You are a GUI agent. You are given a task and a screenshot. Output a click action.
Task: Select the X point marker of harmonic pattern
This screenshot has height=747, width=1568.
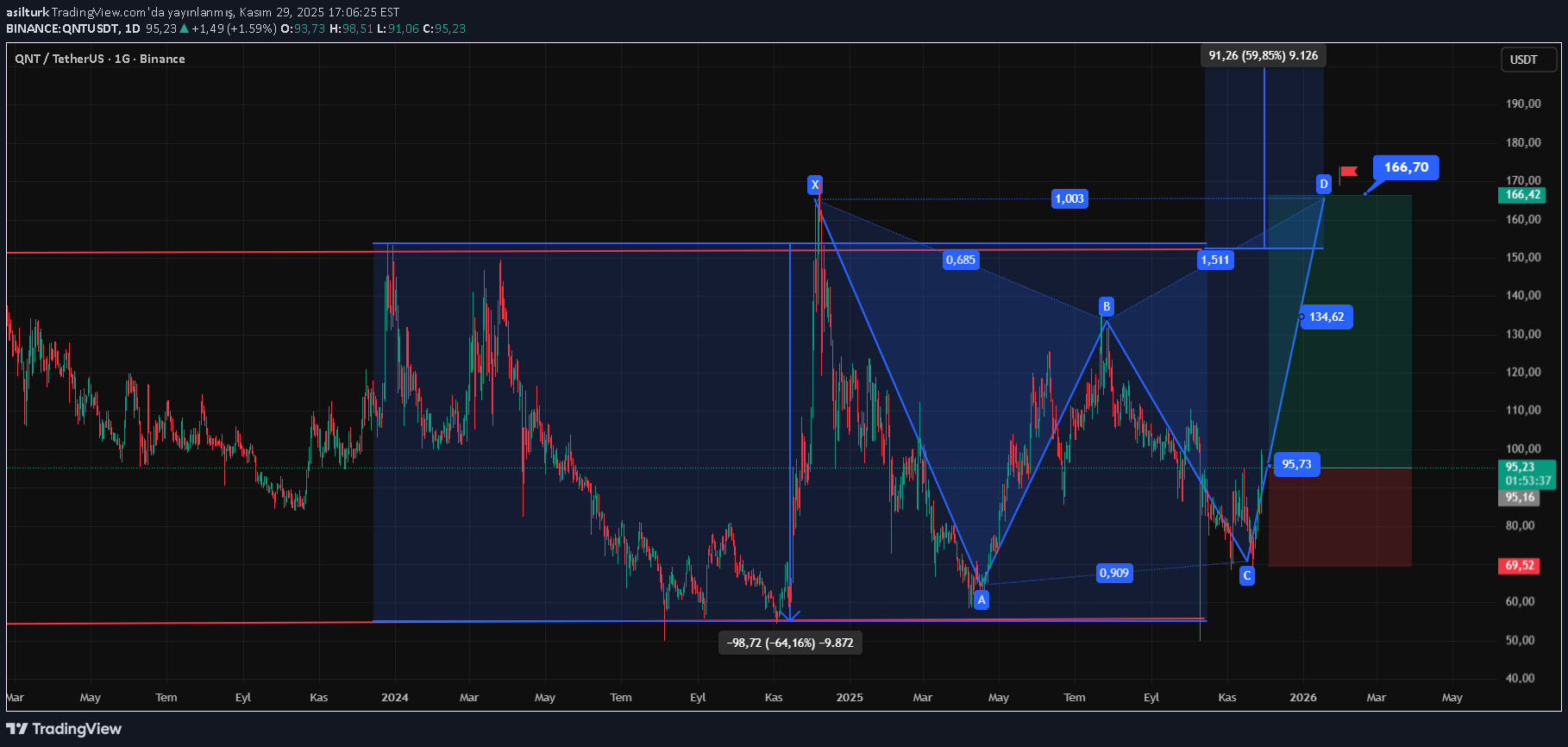coord(814,185)
